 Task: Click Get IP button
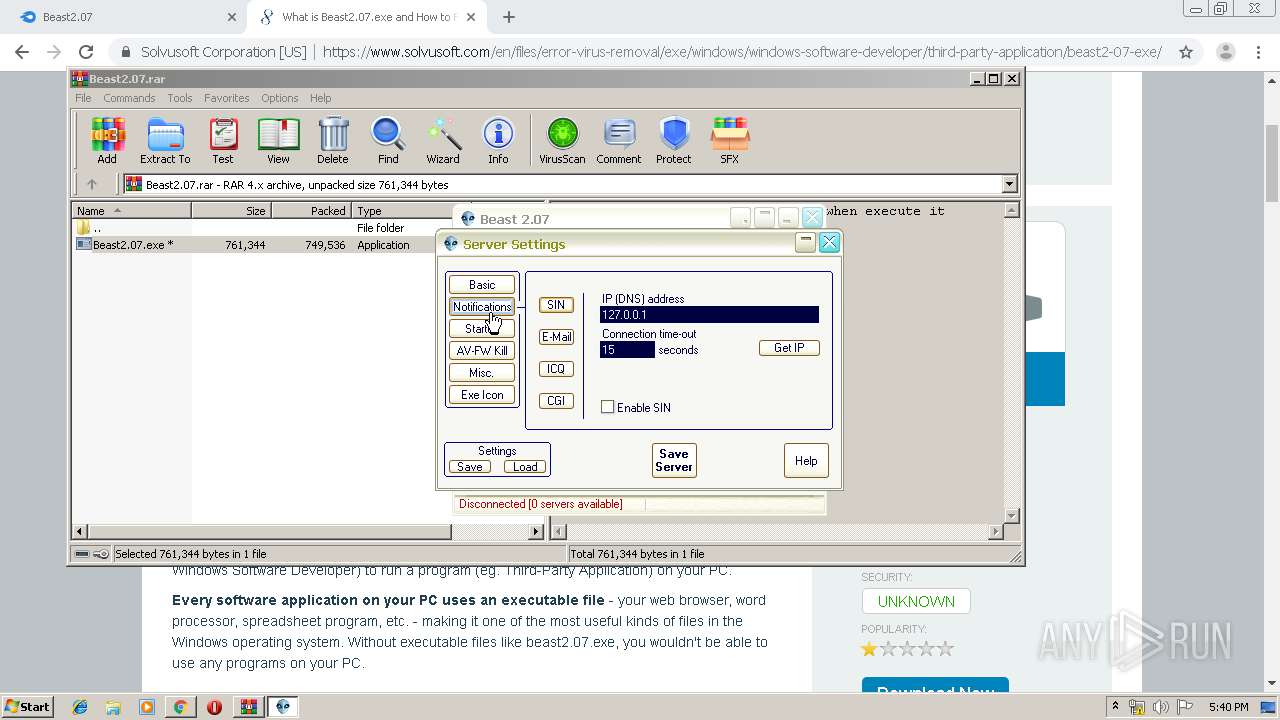tap(789, 348)
